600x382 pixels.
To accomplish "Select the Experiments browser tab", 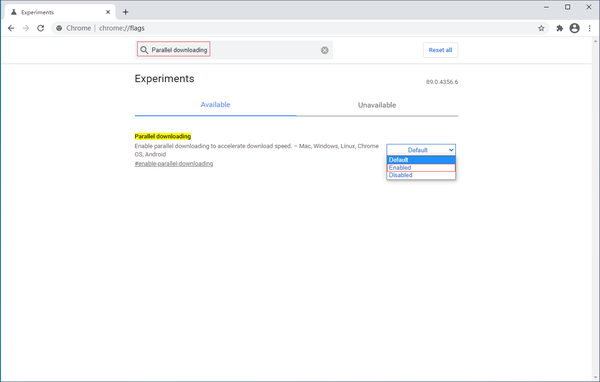I will (60, 12).
